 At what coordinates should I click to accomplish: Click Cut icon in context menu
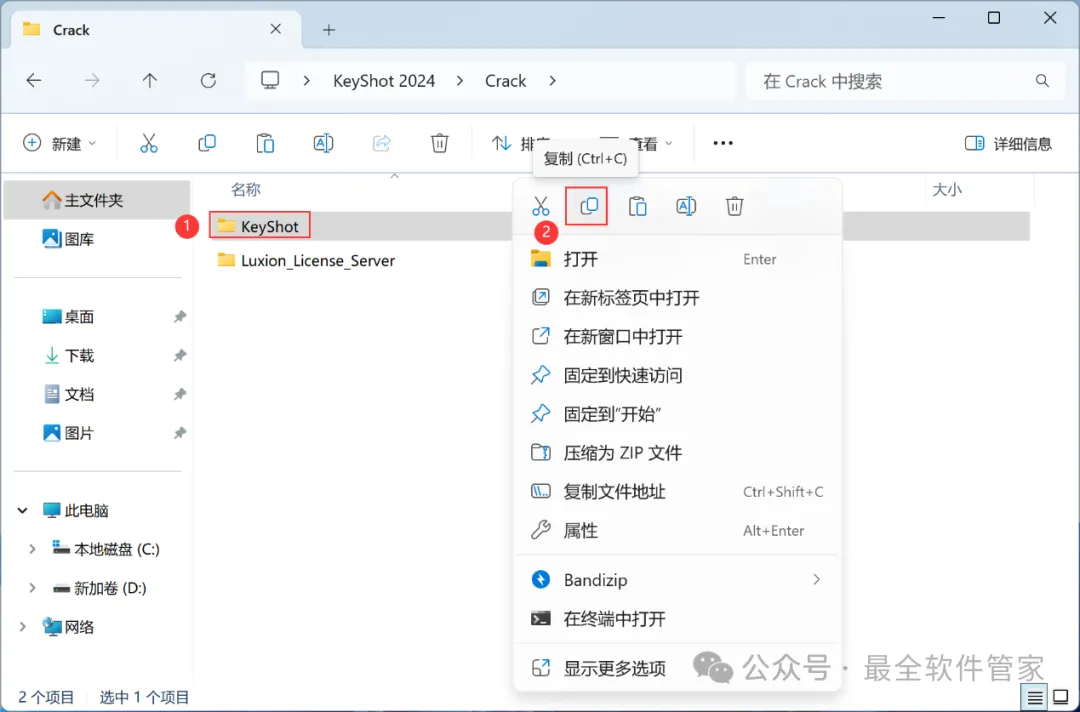(x=541, y=206)
